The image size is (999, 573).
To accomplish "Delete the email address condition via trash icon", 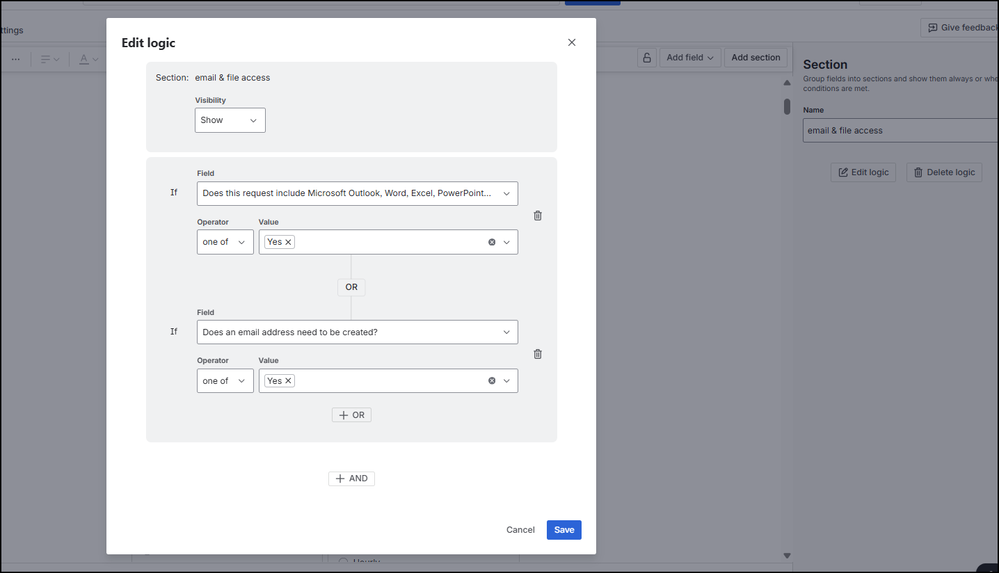I will coord(538,354).
